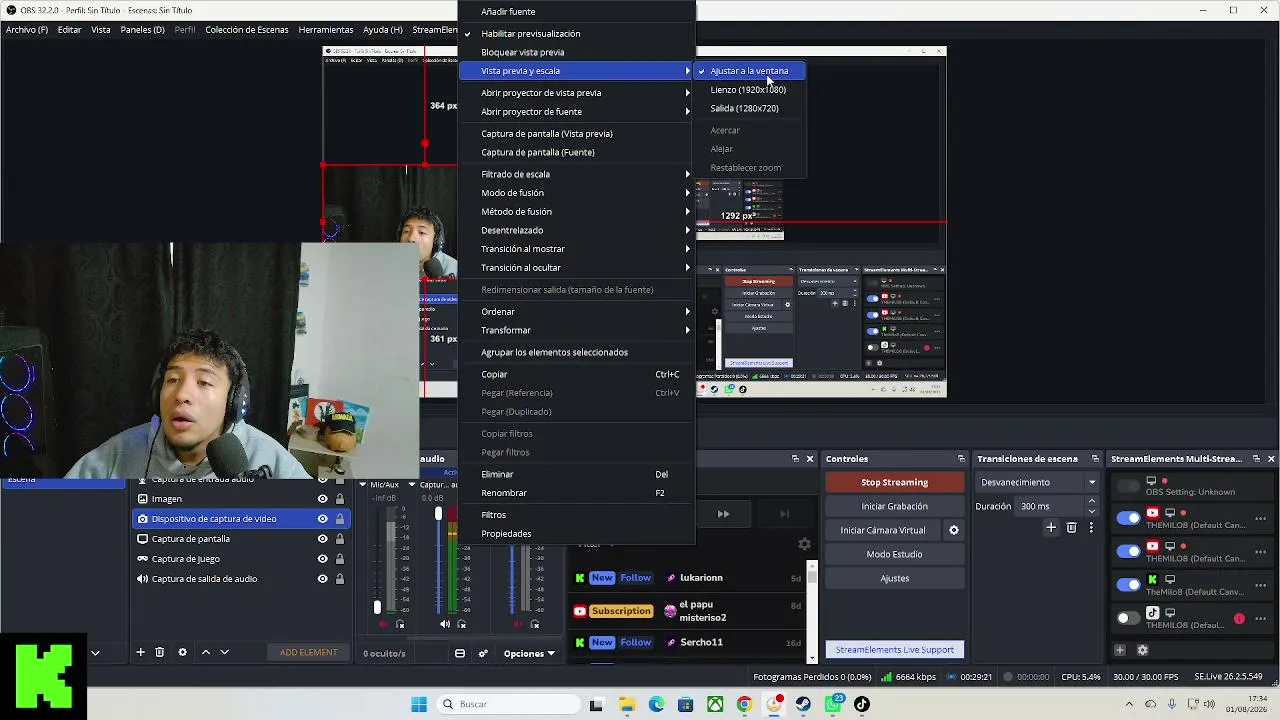Open options for the Kick destination
The image size is (1280, 720).
(1260, 585)
